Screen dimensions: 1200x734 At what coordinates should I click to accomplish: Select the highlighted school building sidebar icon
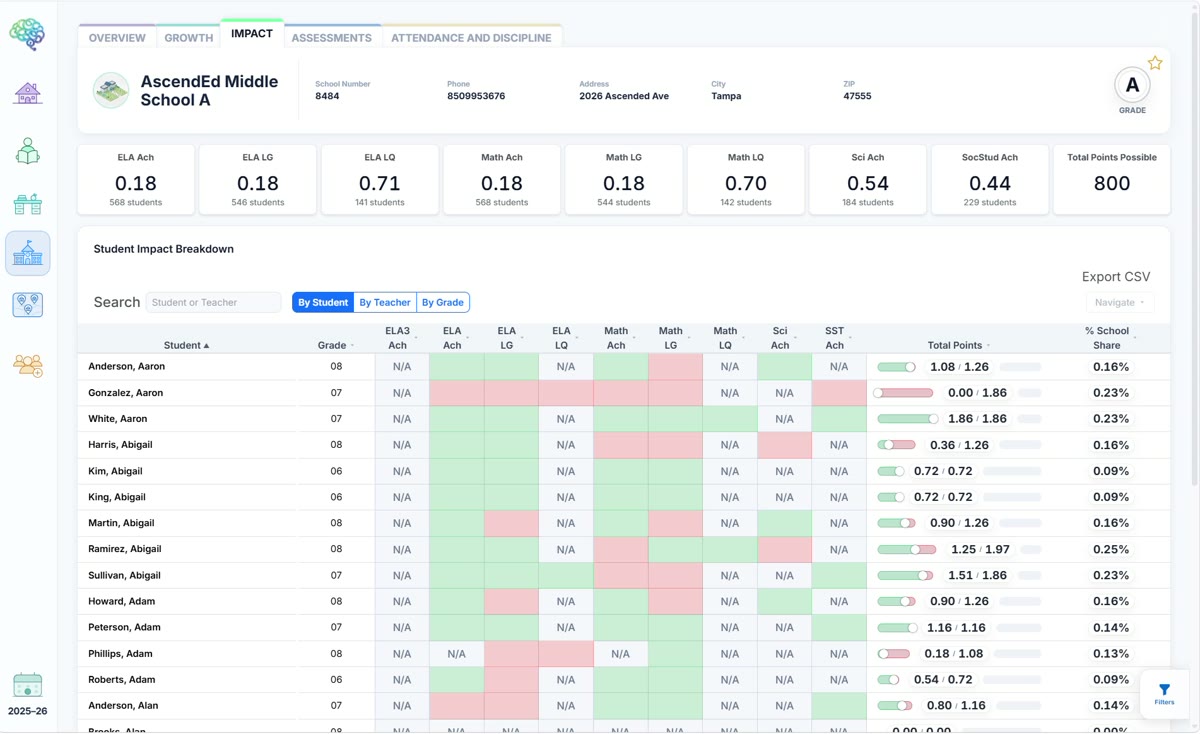click(28, 253)
